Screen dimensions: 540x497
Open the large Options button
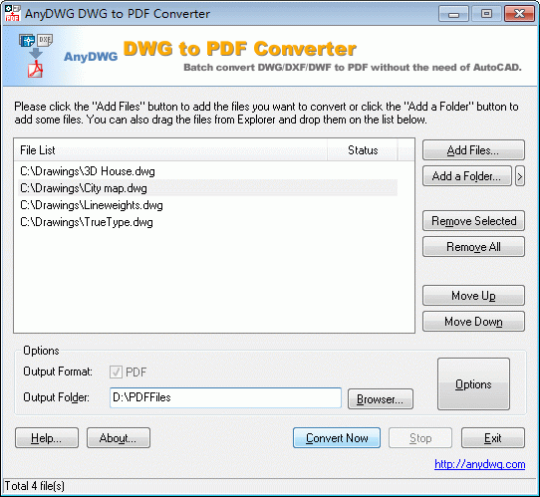pyautogui.click(x=473, y=384)
